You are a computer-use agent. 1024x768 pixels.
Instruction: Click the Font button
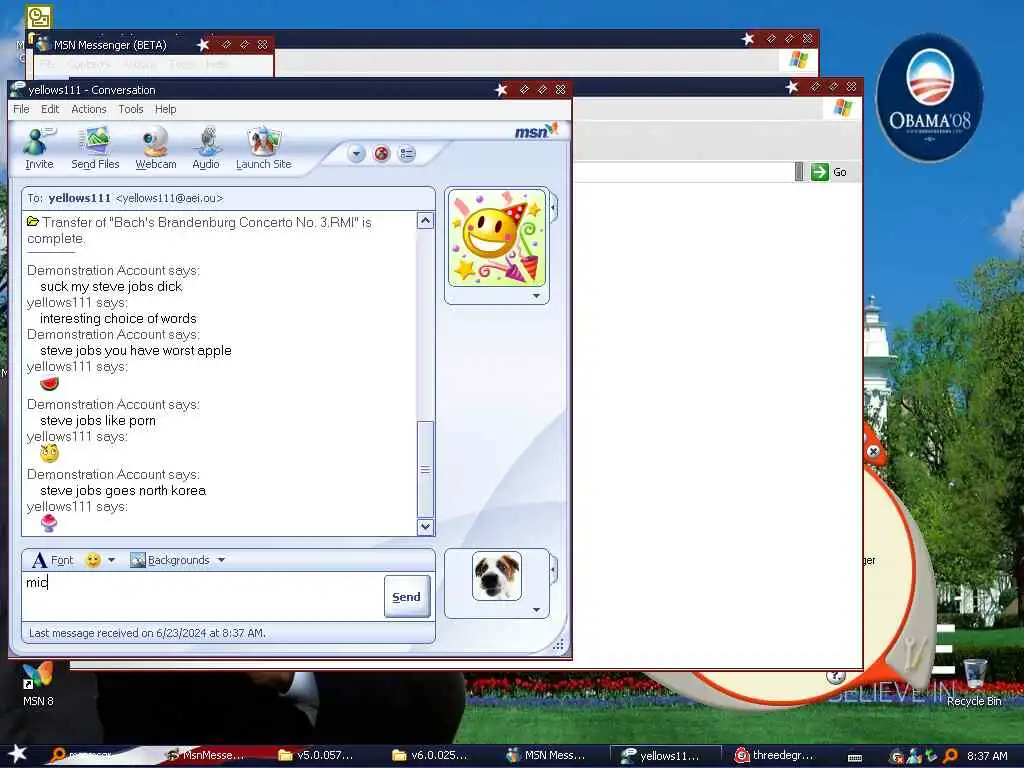[x=53, y=560]
